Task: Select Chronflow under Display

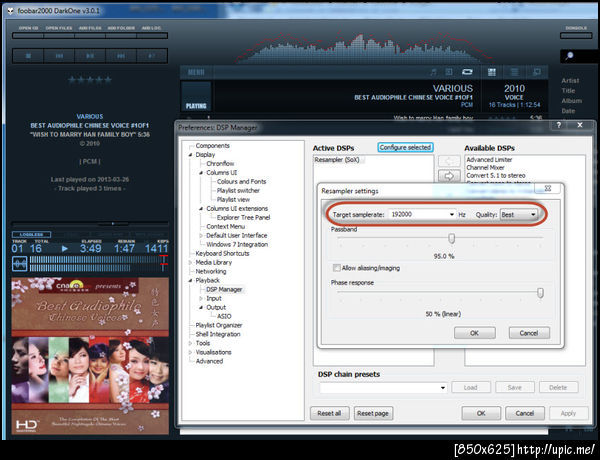Action: point(220,163)
